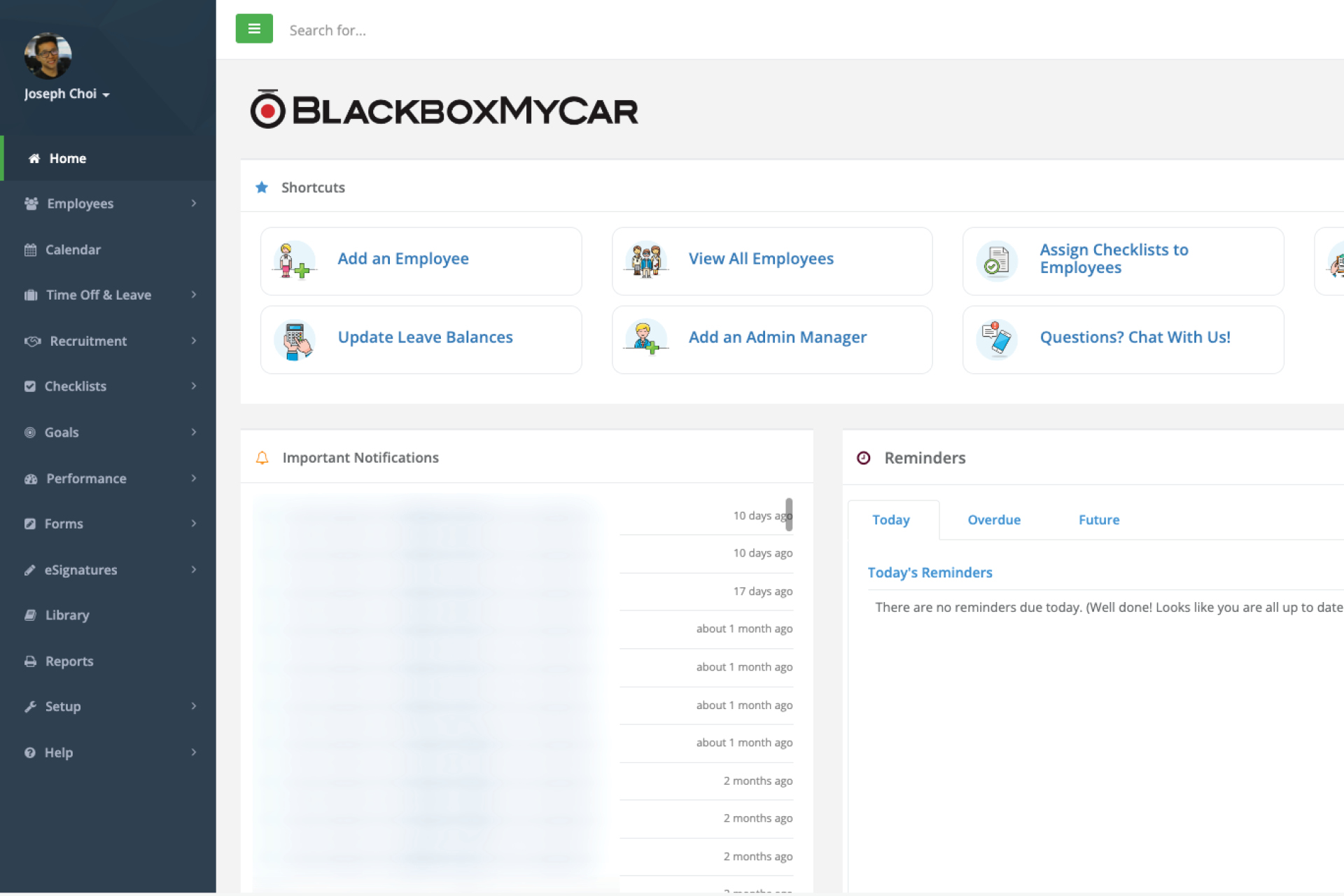The width and height of the screenshot is (1344, 896).
Task: Click the Goals target icon
Action: (30, 433)
